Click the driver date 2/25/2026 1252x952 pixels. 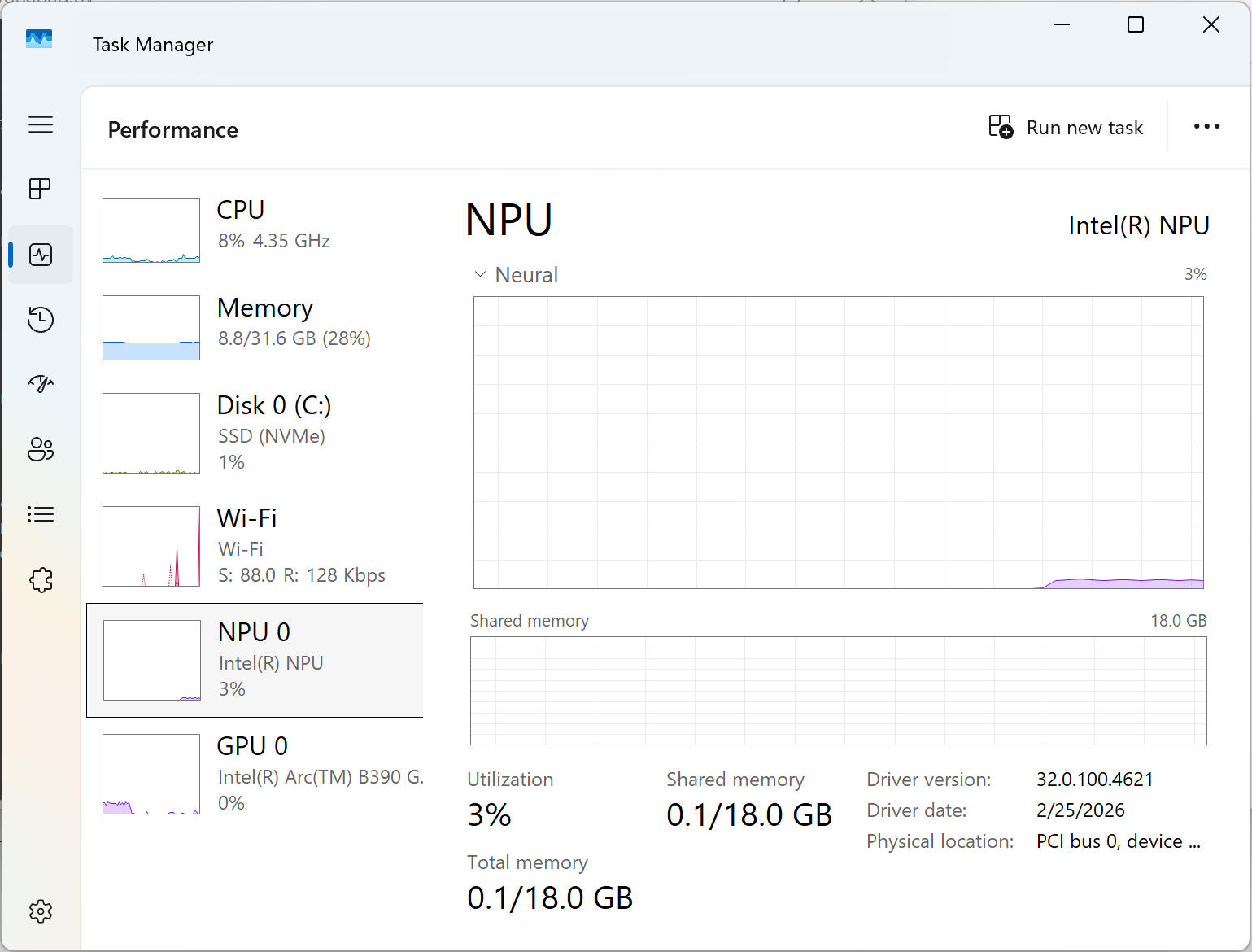coord(1080,810)
